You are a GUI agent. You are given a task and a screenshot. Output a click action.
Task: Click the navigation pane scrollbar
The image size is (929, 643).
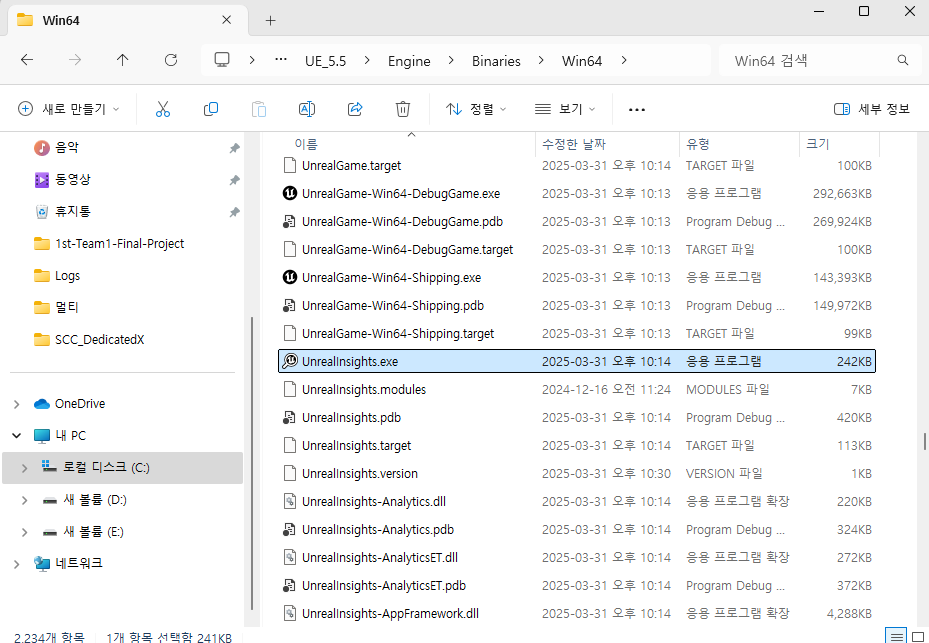[x=252, y=462]
